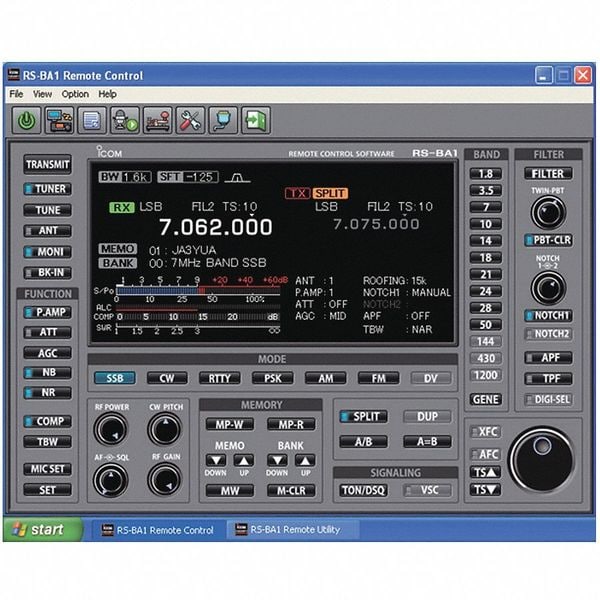The height and width of the screenshot is (600, 600).
Task: Click the wrench and screwdriver settings icon
Action: point(190,120)
